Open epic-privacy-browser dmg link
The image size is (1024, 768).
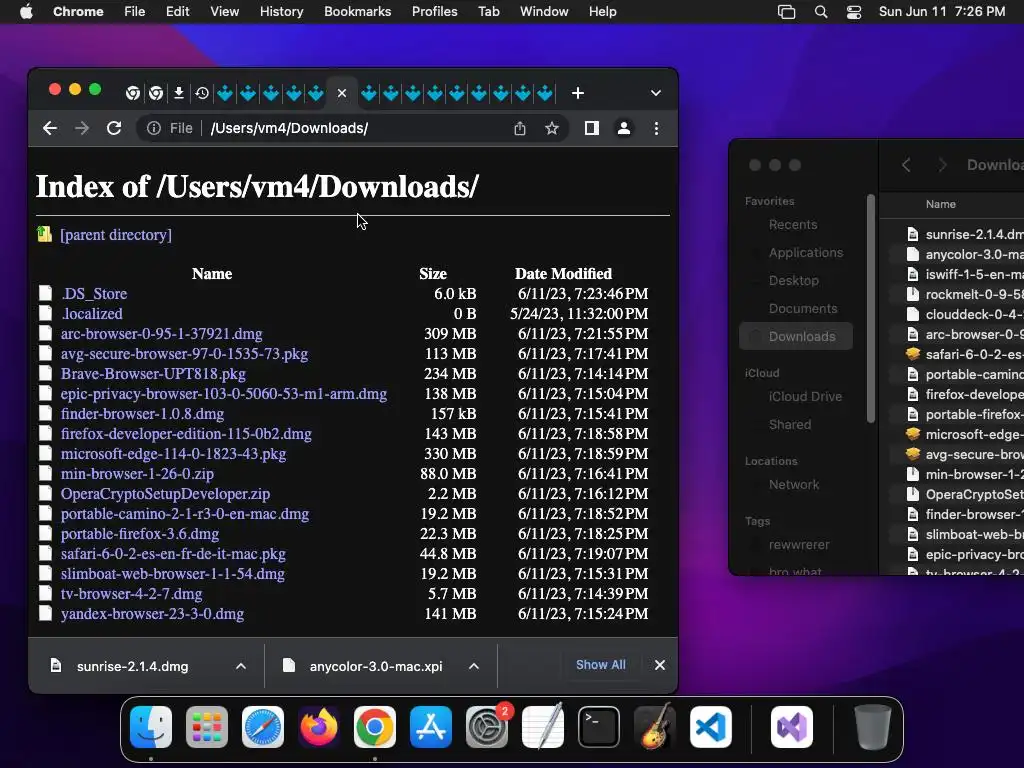[223, 394]
